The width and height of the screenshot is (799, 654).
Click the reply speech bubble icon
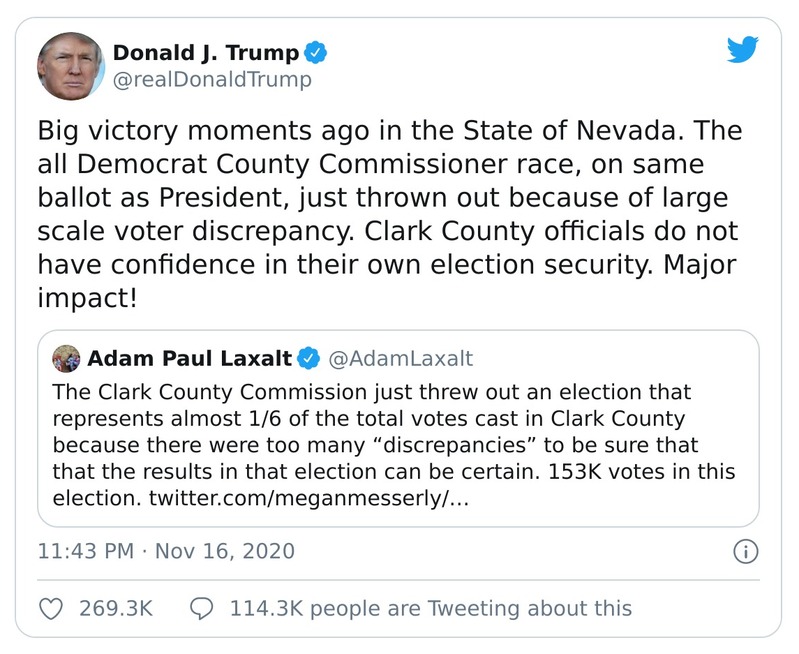202,607
